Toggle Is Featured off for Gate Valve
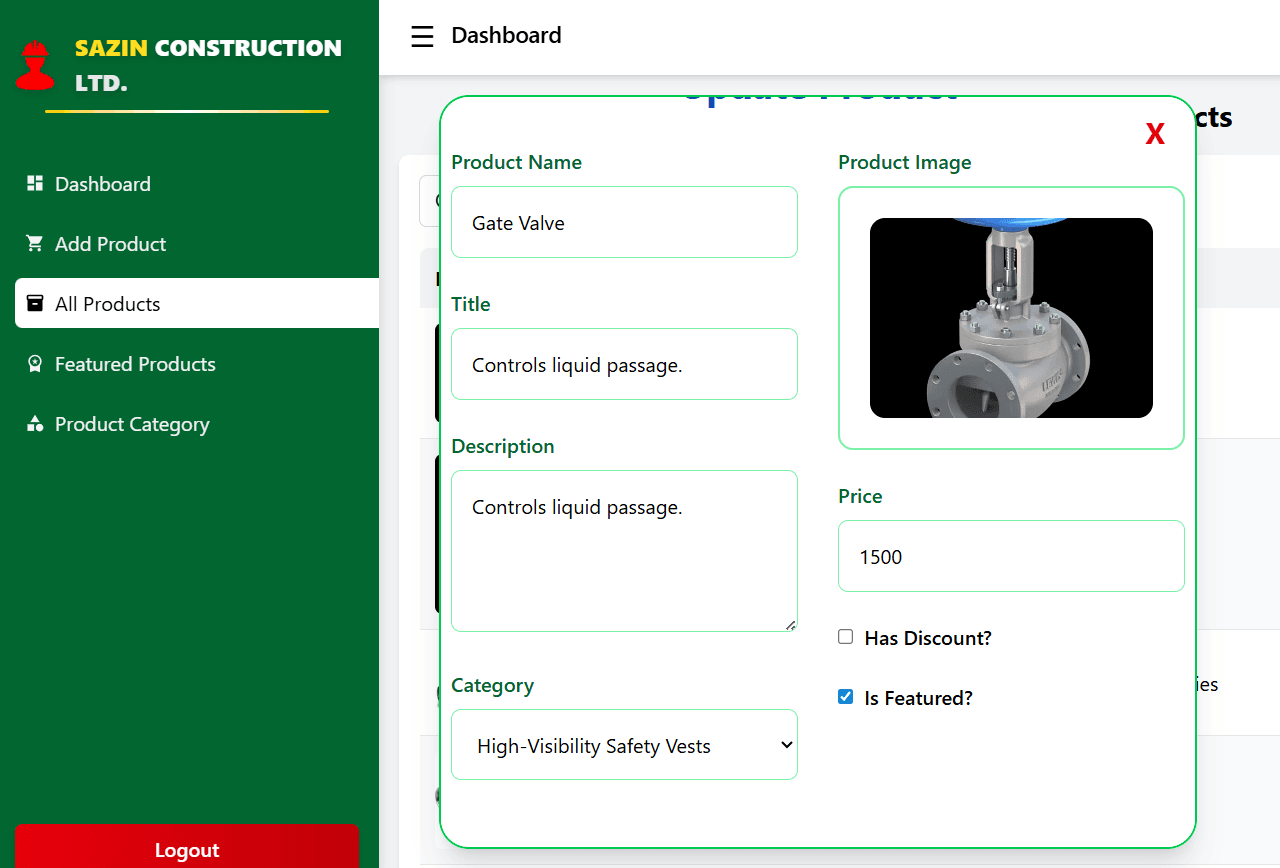Image resolution: width=1280 pixels, height=868 pixels. pos(845,696)
